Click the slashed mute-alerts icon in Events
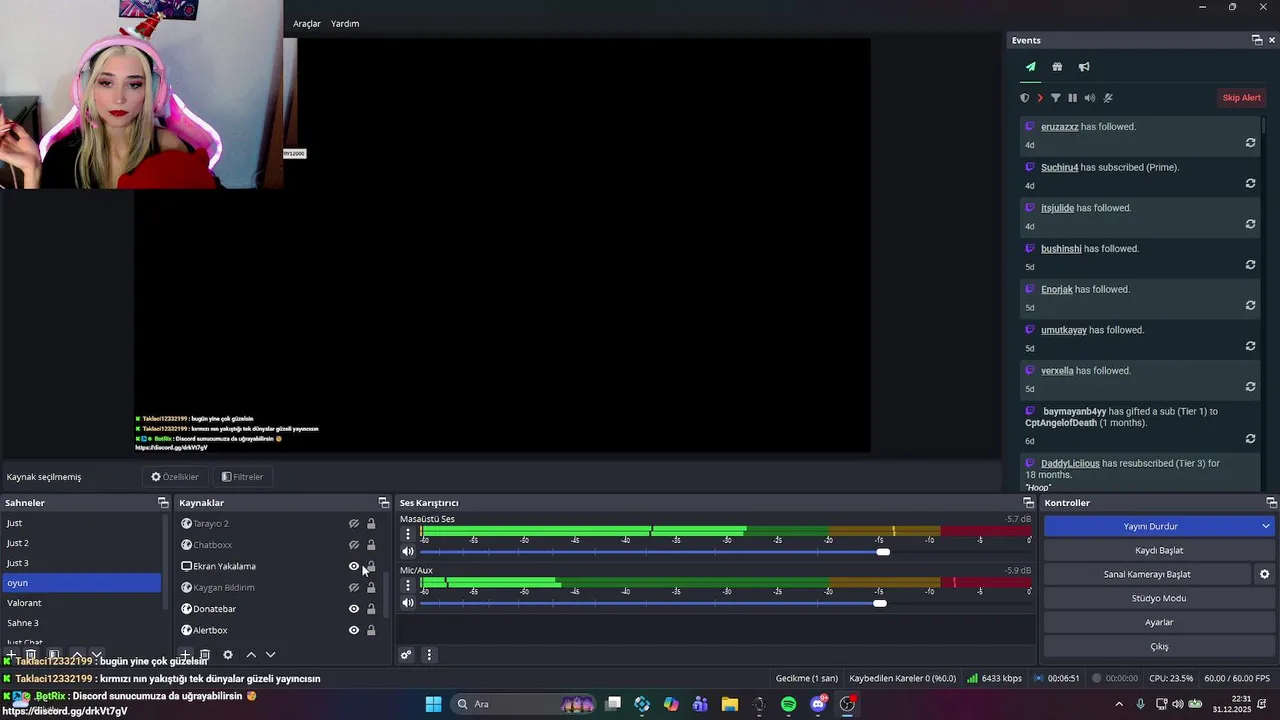 tap(1108, 98)
